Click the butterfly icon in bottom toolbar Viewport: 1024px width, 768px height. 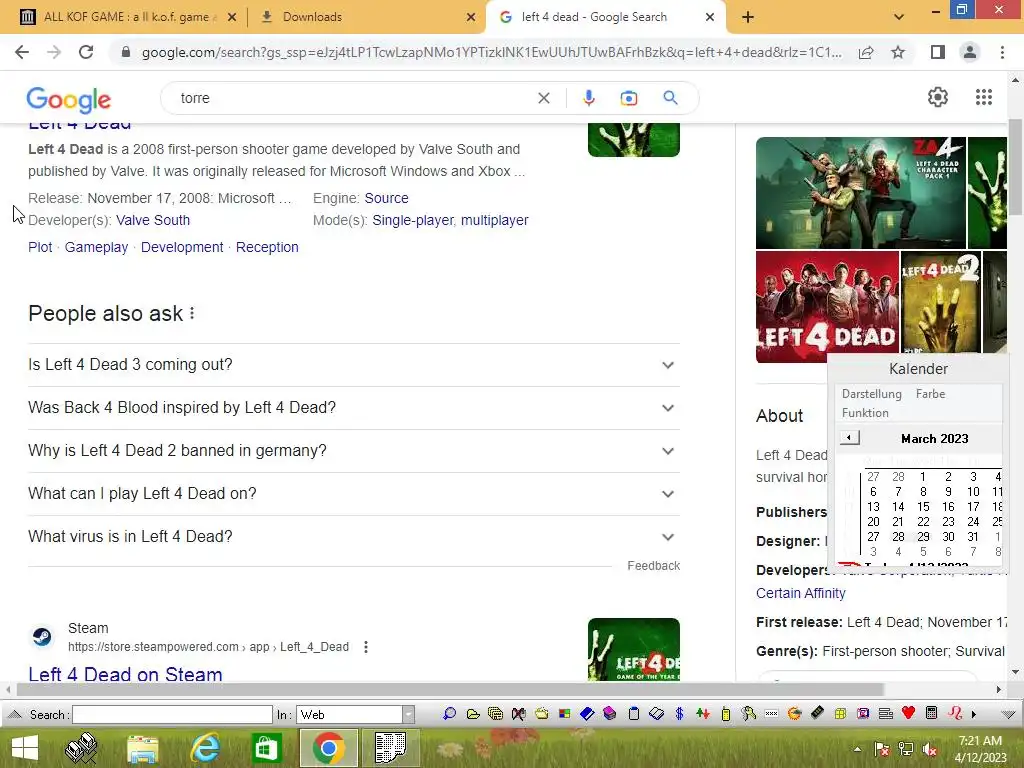click(519, 714)
